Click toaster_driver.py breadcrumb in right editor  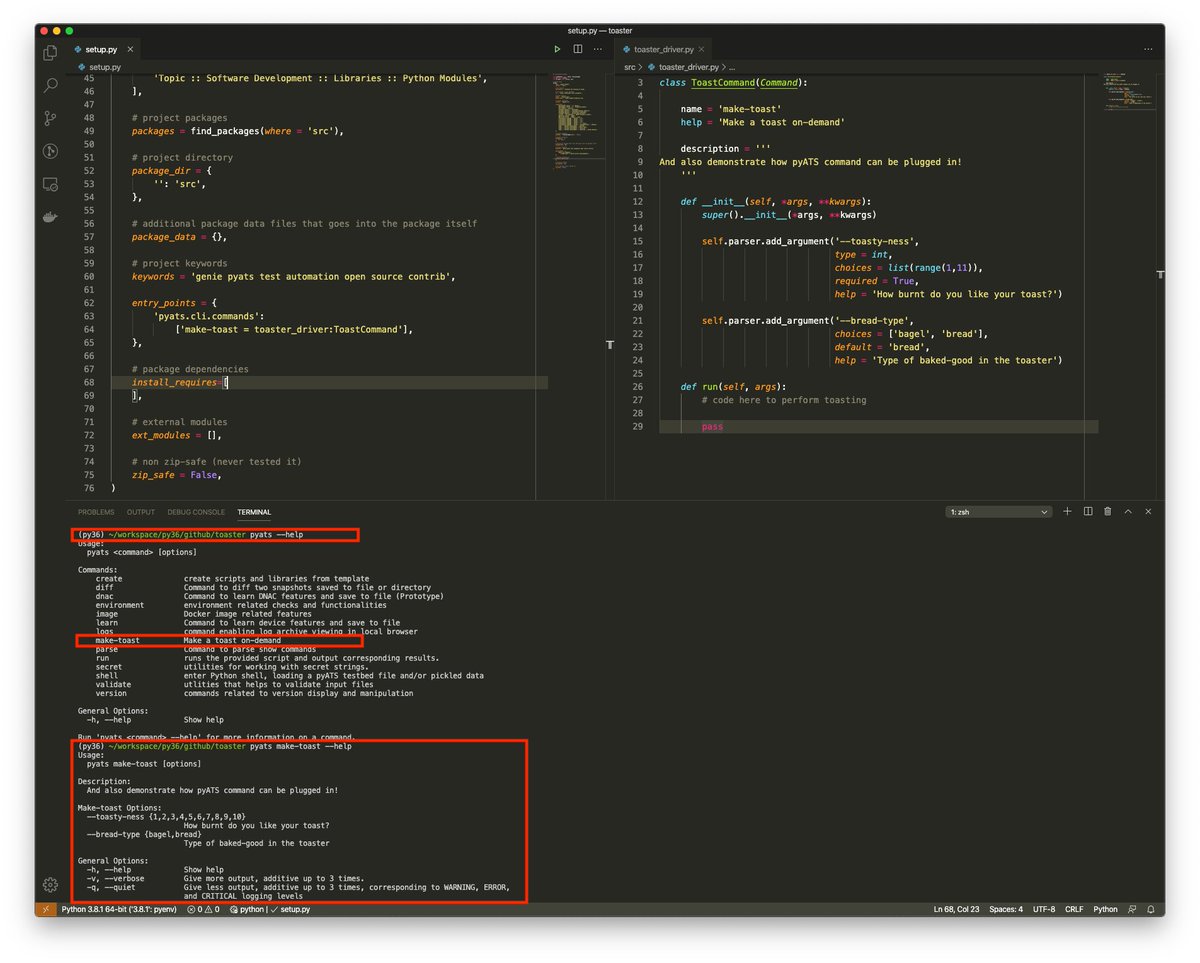point(683,67)
